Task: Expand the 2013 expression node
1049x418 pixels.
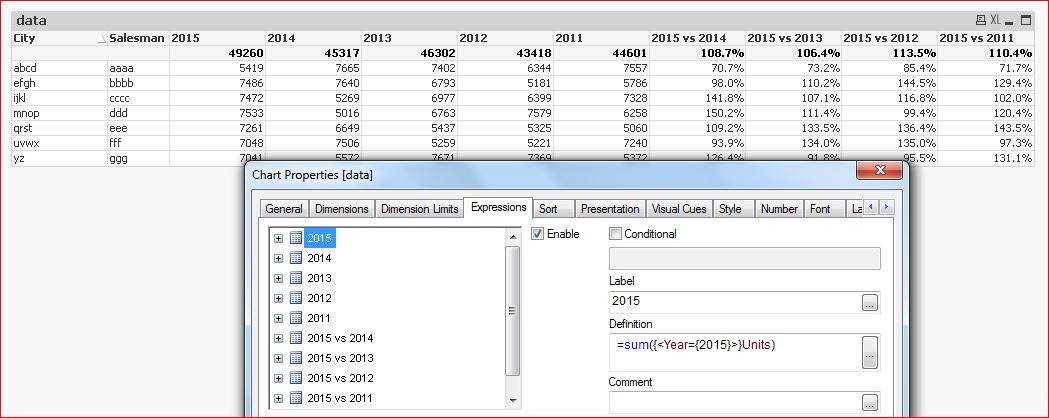Action: pyautogui.click(x=278, y=278)
